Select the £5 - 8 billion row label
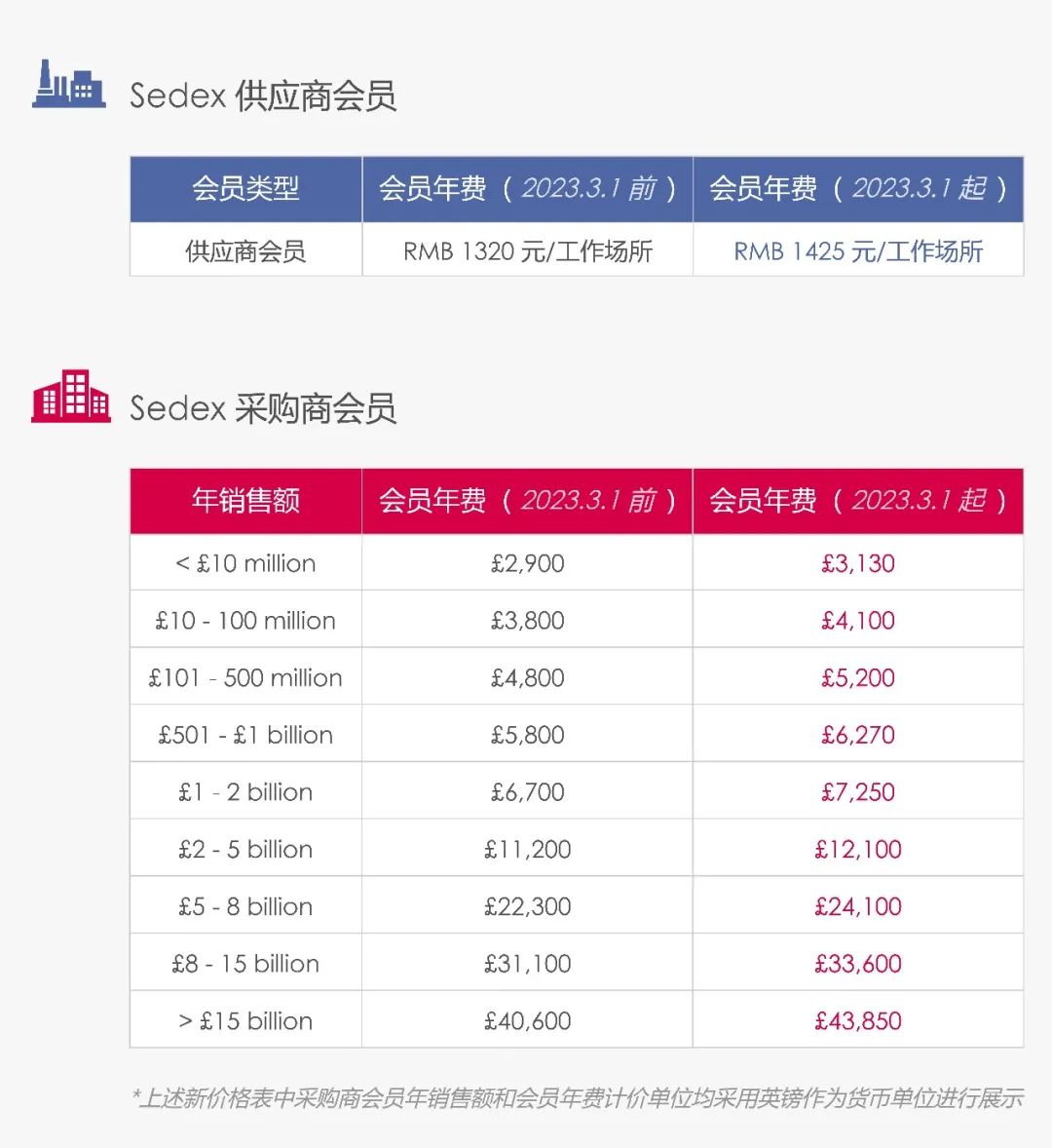 point(245,906)
